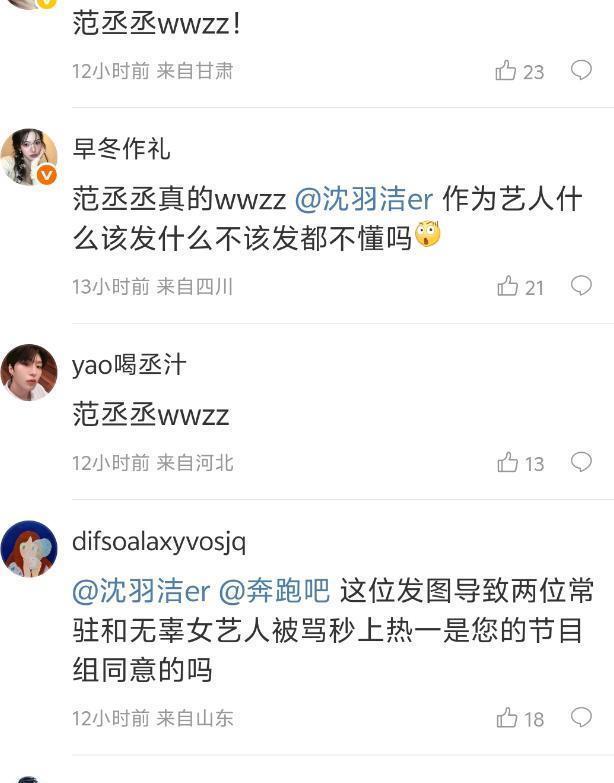Select the comment text 范丞丞wwzz from 河北
This screenshot has width=614, height=783.
[151, 415]
